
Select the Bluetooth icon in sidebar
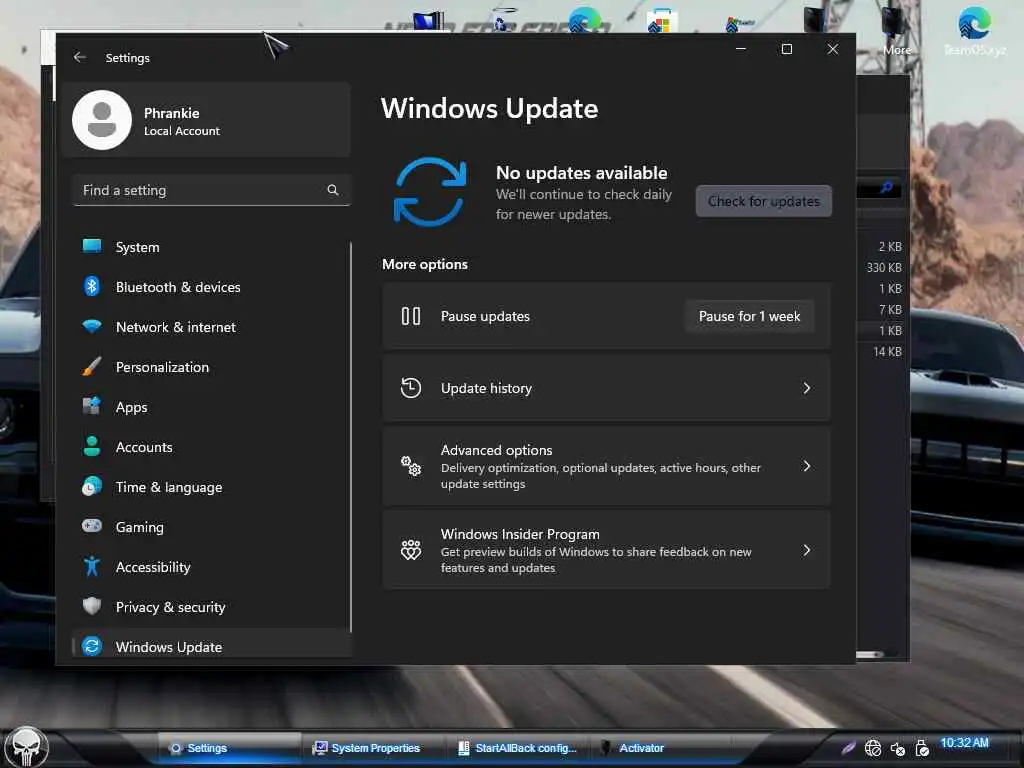92,286
